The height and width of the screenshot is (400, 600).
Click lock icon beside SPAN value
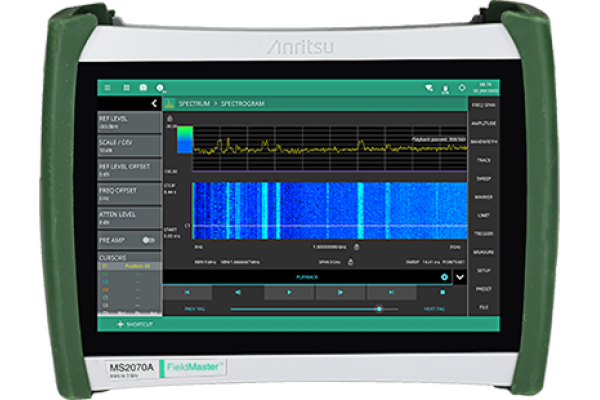(x=351, y=262)
